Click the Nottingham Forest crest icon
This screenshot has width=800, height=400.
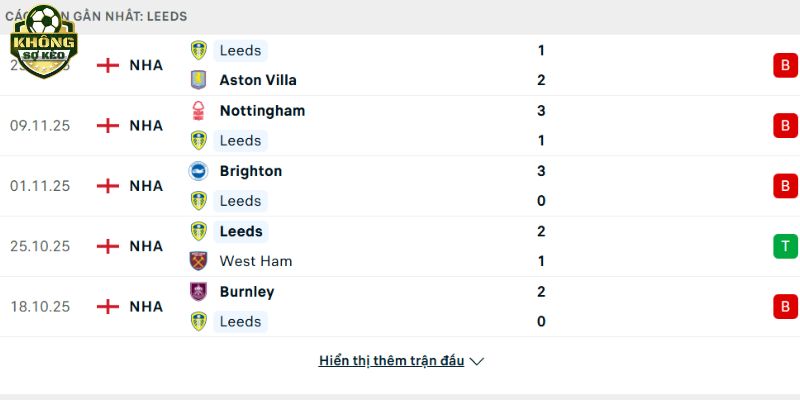[x=198, y=110]
